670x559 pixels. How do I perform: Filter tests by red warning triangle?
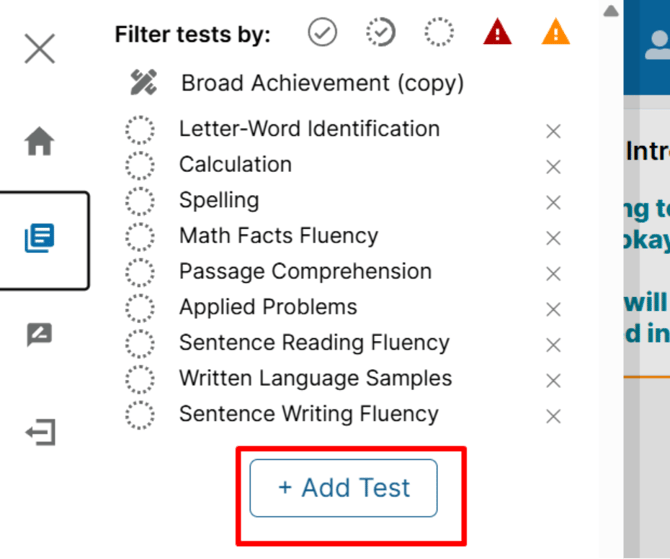[x=497, y=32]
